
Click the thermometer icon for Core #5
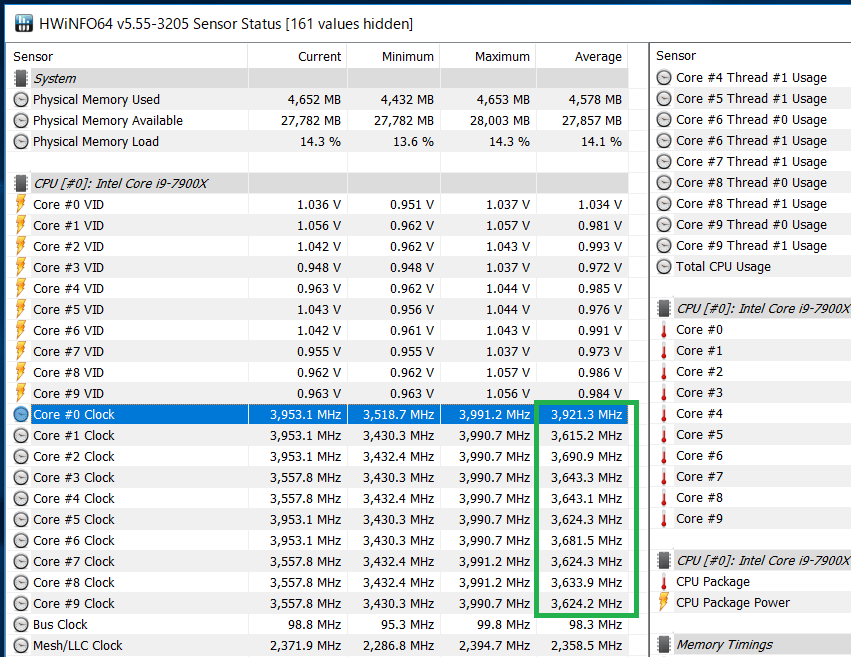664,435
